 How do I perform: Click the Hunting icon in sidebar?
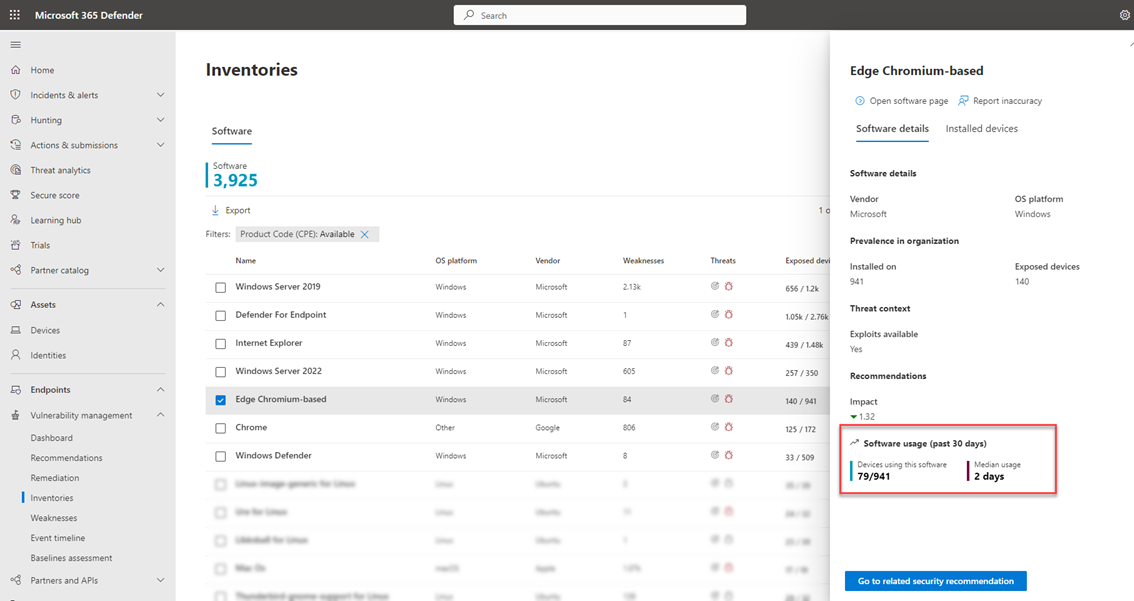click(x=15, y=120)
